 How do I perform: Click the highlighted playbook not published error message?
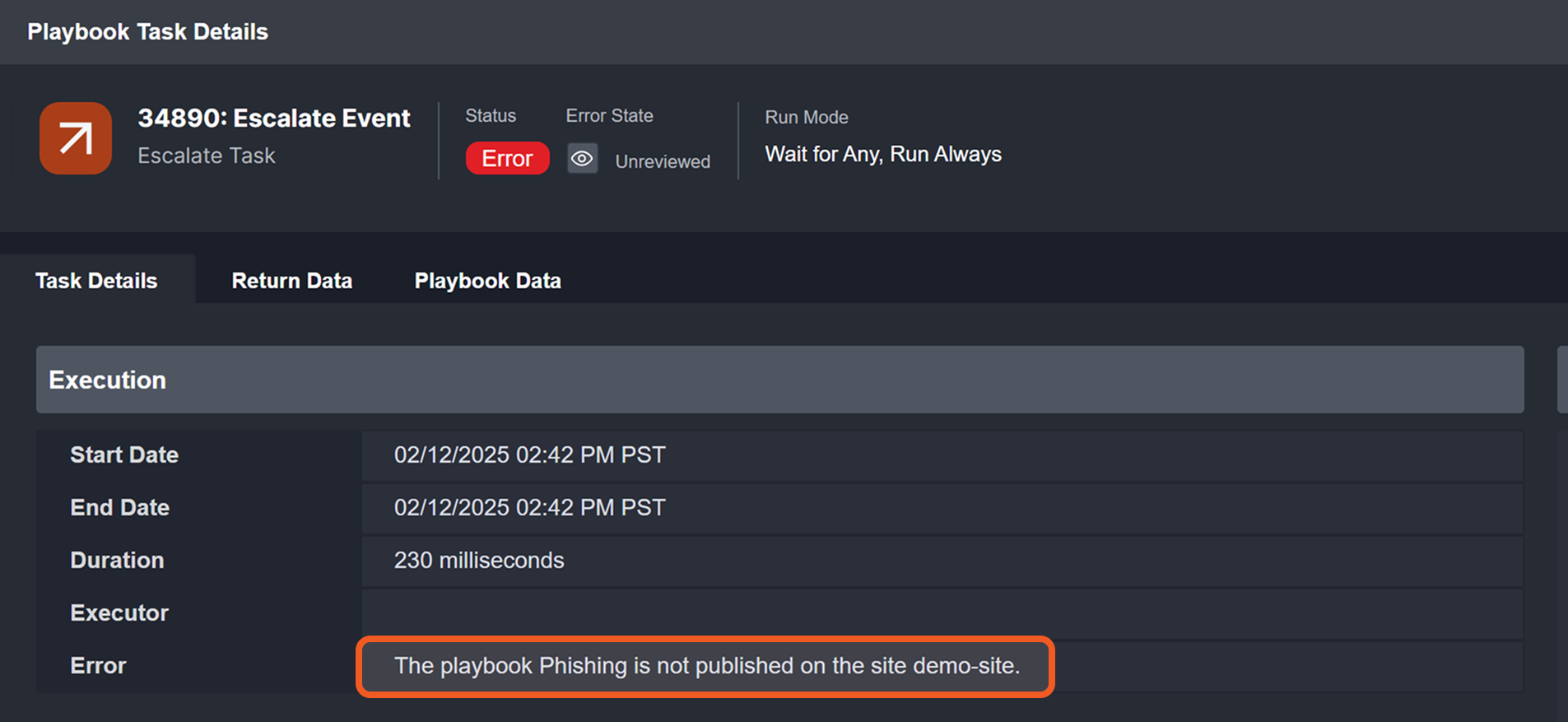(706, 666)
